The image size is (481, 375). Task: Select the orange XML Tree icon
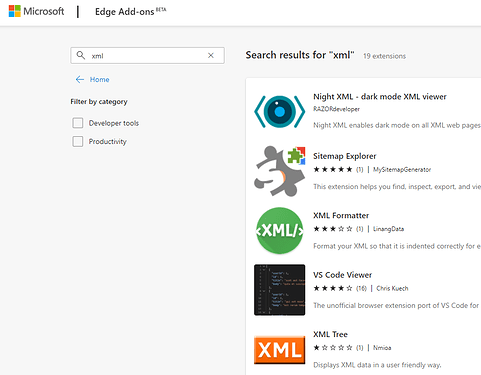pyautogui.click(x=279, y=350)
